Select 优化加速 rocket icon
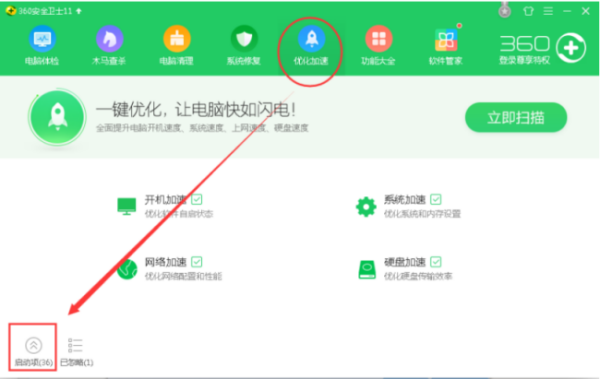This screenshot has width=600, height=379. 311,39
